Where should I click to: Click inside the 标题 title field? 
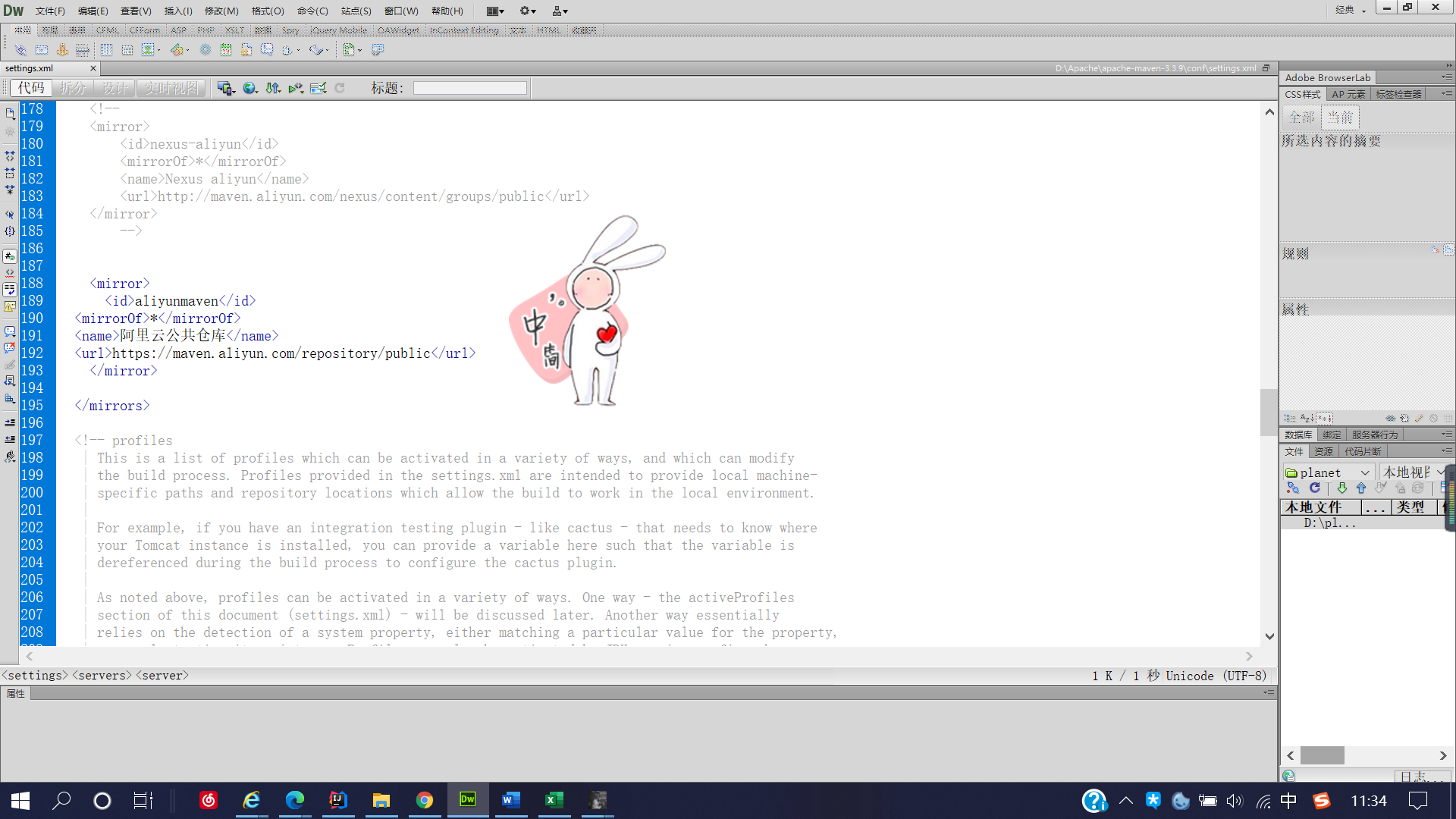pyautogui.click(x=470, y=88)
